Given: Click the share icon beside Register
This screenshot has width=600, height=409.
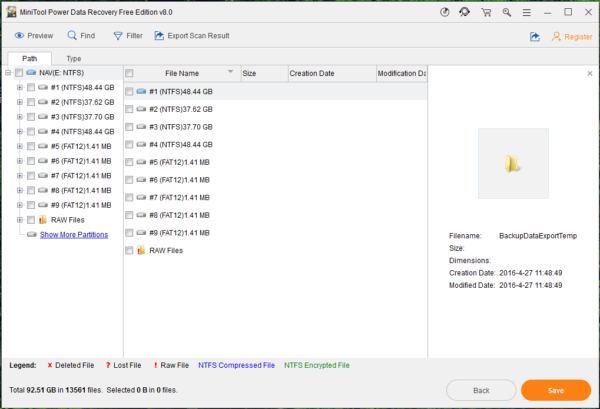Looking at the screenshot, I should (x=535, y=37).
